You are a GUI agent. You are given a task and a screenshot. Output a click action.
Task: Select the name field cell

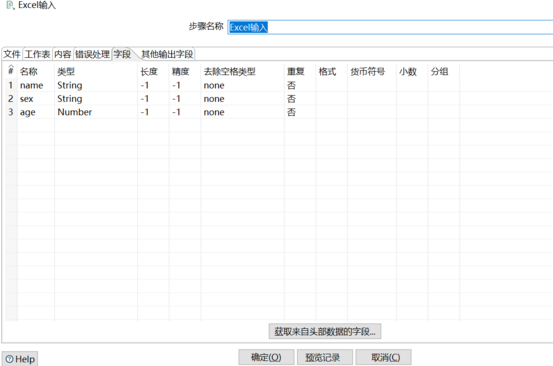coord(31,86)
